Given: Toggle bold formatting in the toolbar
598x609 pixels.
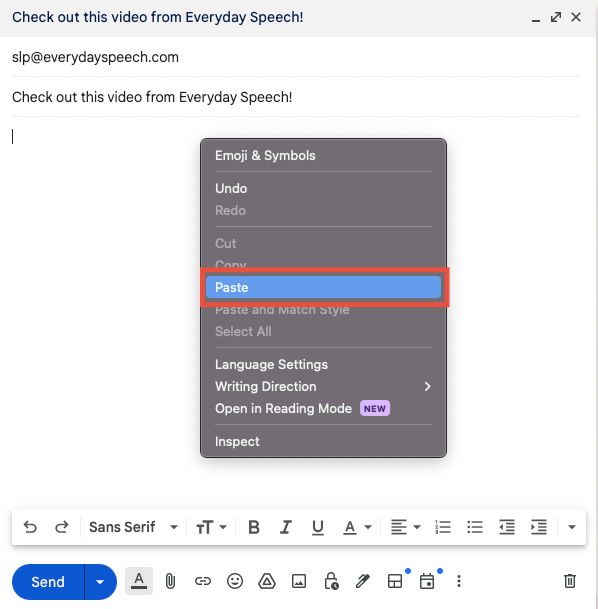Looking at the screenshot, I should [x=254, y=527].
